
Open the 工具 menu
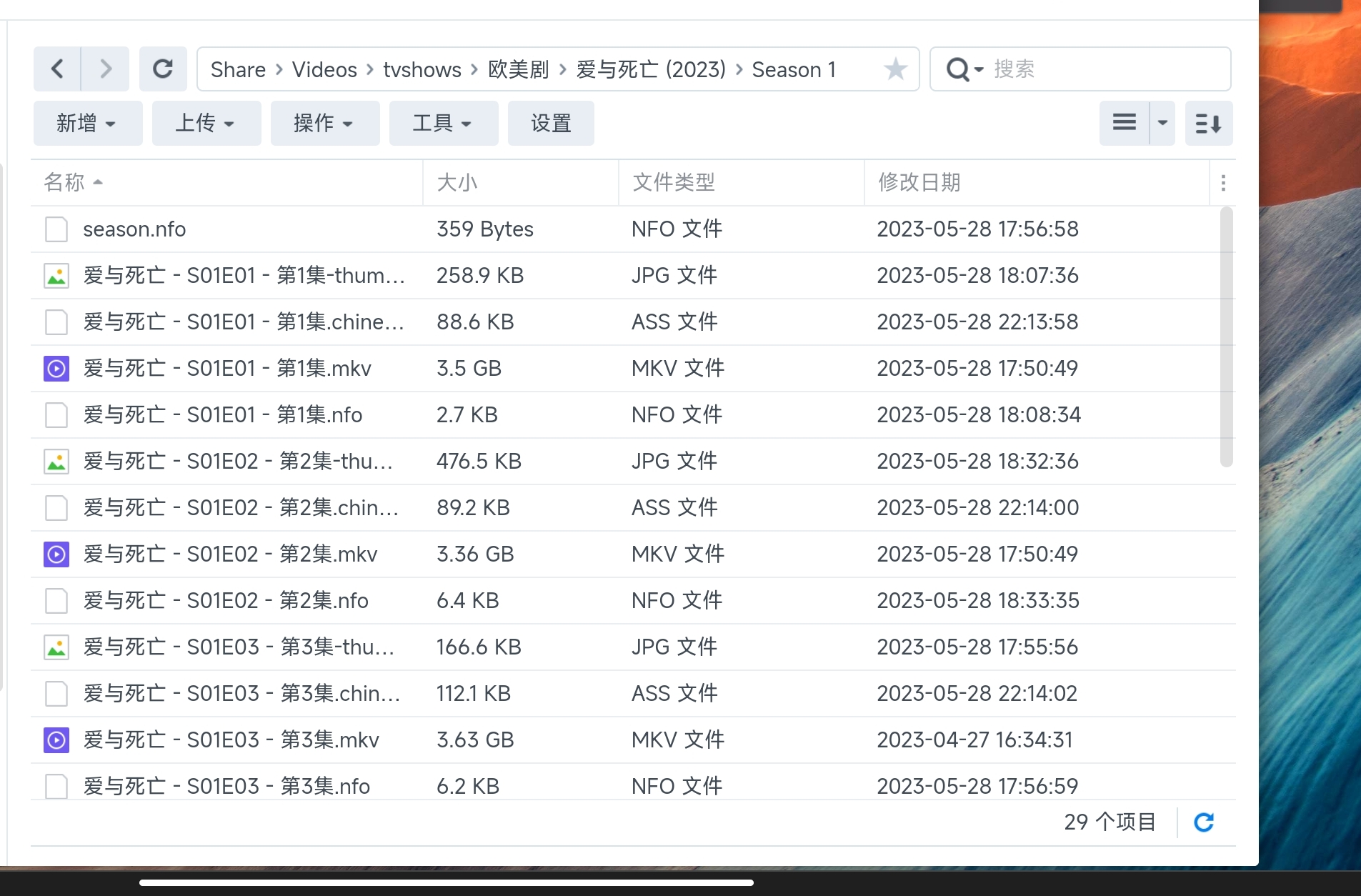[x=443, y=123]
